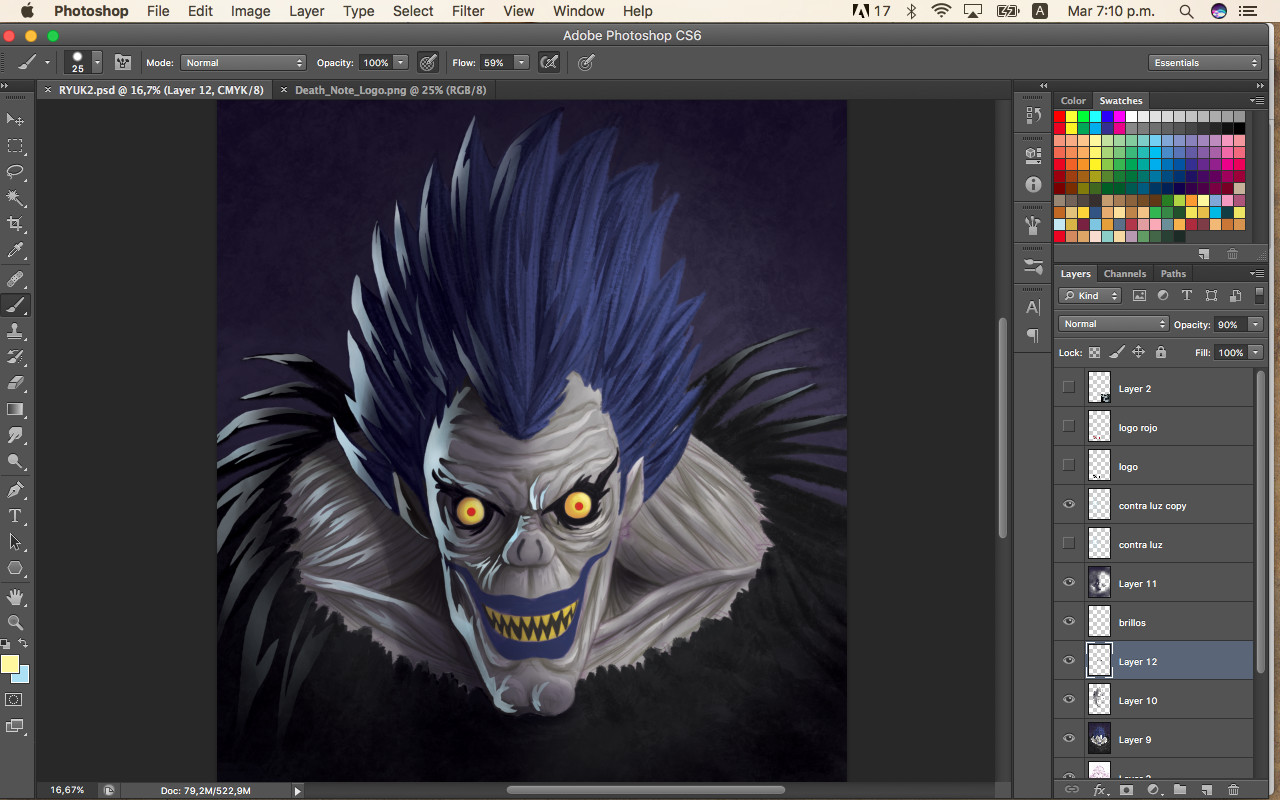Select the Eyedropper tool
This screenshot has height=800, width=1280.
(15, 250)
